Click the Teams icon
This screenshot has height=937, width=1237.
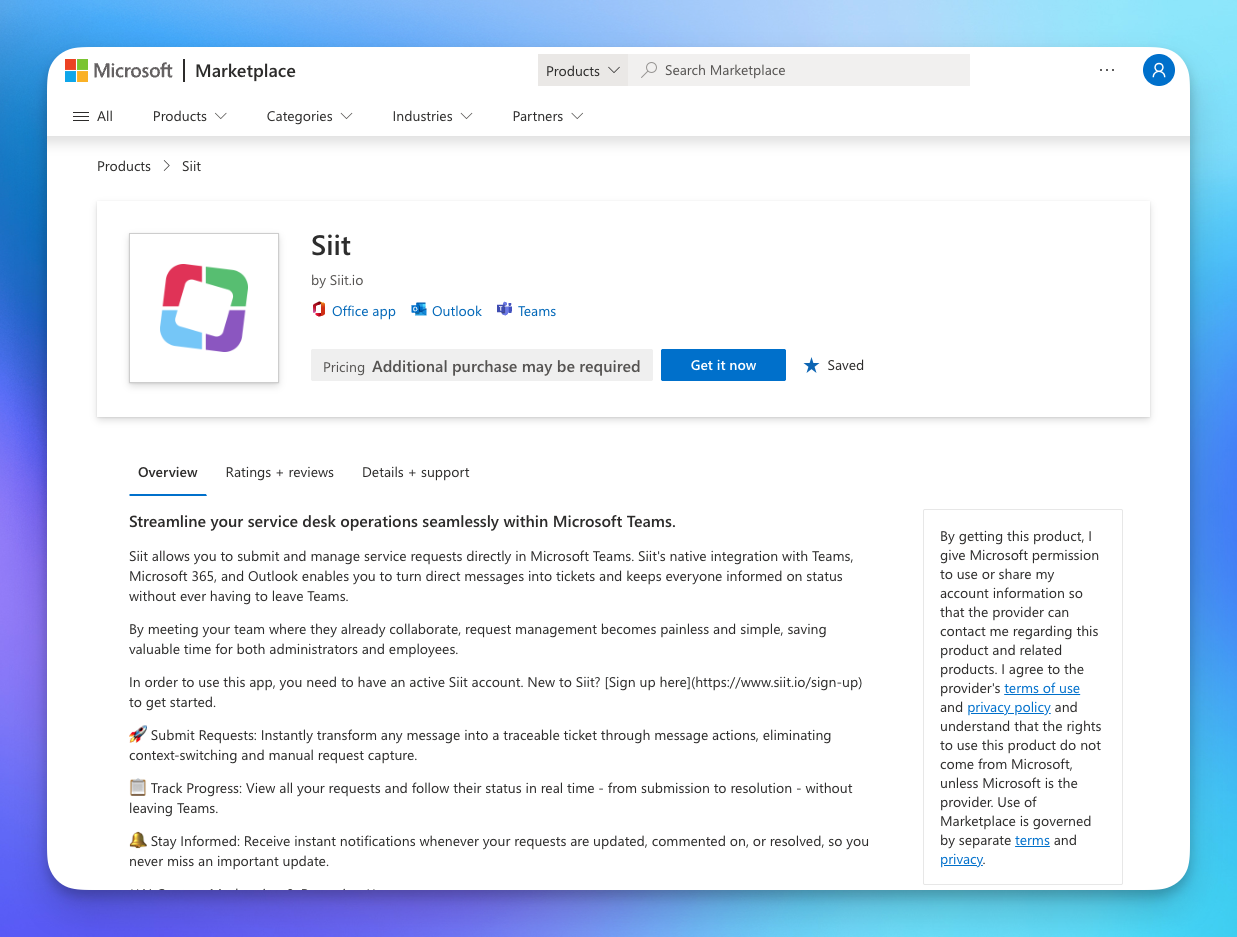tap(505, 310)
